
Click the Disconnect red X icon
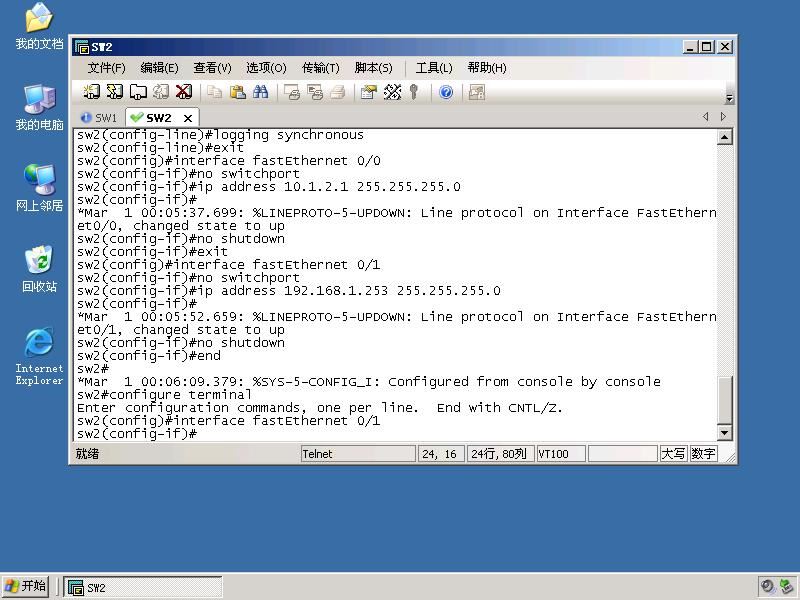tap(184, 92)
